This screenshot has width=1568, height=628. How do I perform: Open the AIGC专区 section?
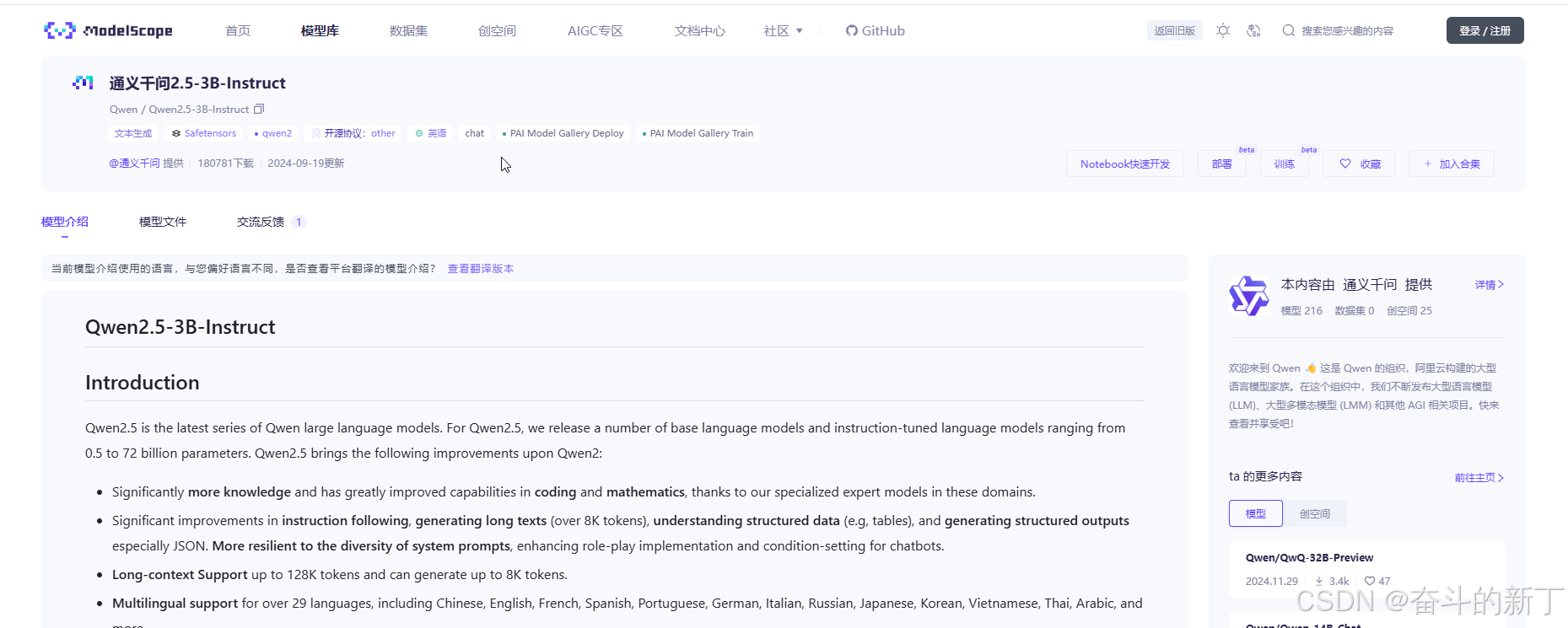pyautogui.click(x=595, y=31)
